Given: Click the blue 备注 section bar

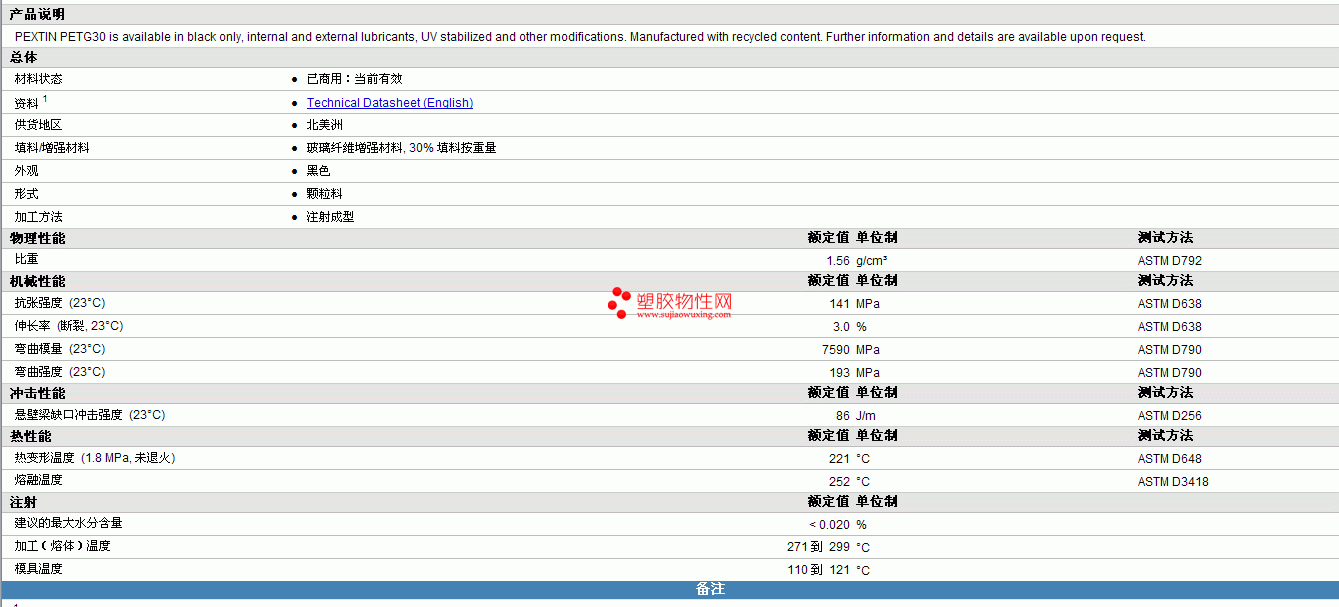Looking at the screenshot, I should tap(669, 589).
